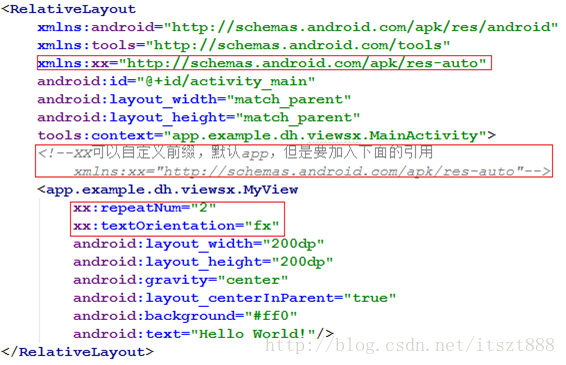Image resolution: width=566 pixels, height=365 pixels.
Task: Click the android:background="#ff0" attribute
Action: click(x=185, y=316)
